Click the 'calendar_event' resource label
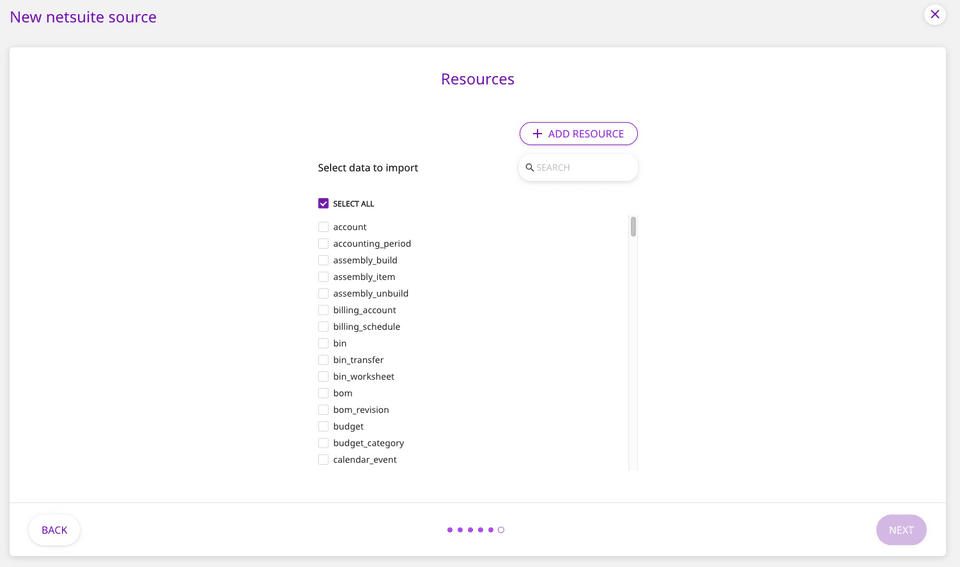 click(x=365, y=459)
